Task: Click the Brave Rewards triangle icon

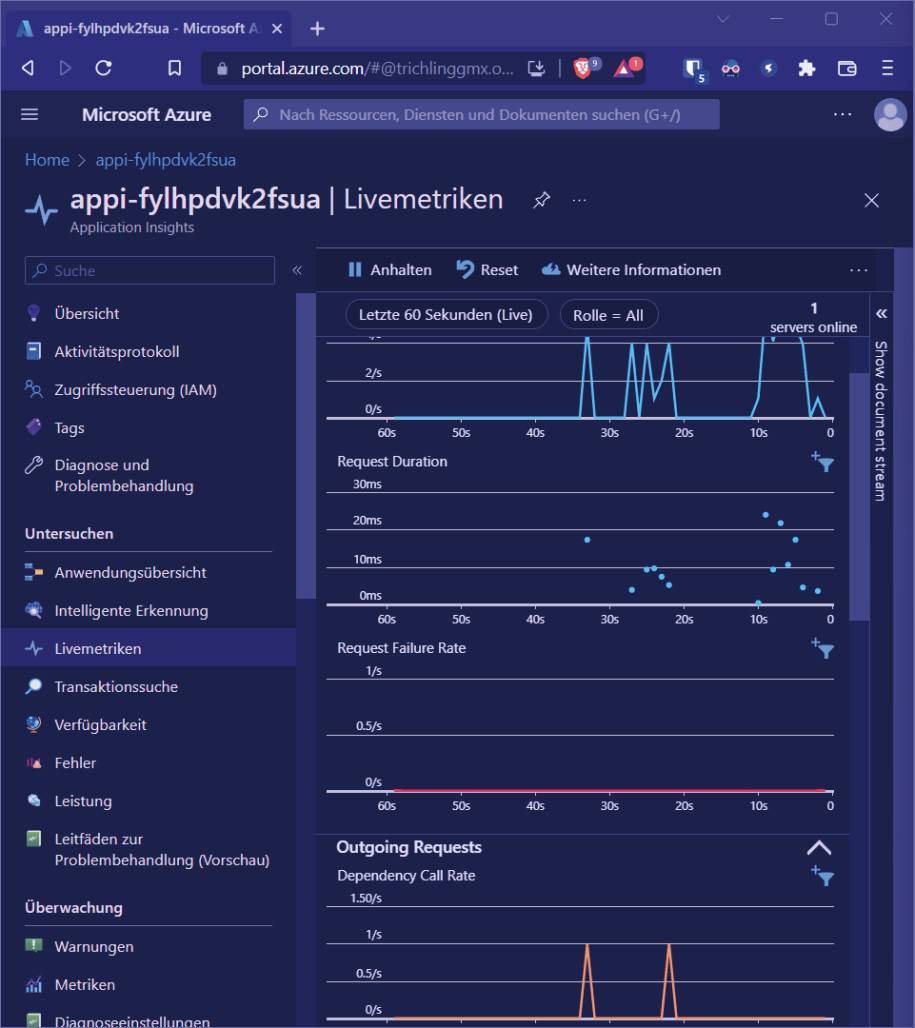Action: coord(623,68)
